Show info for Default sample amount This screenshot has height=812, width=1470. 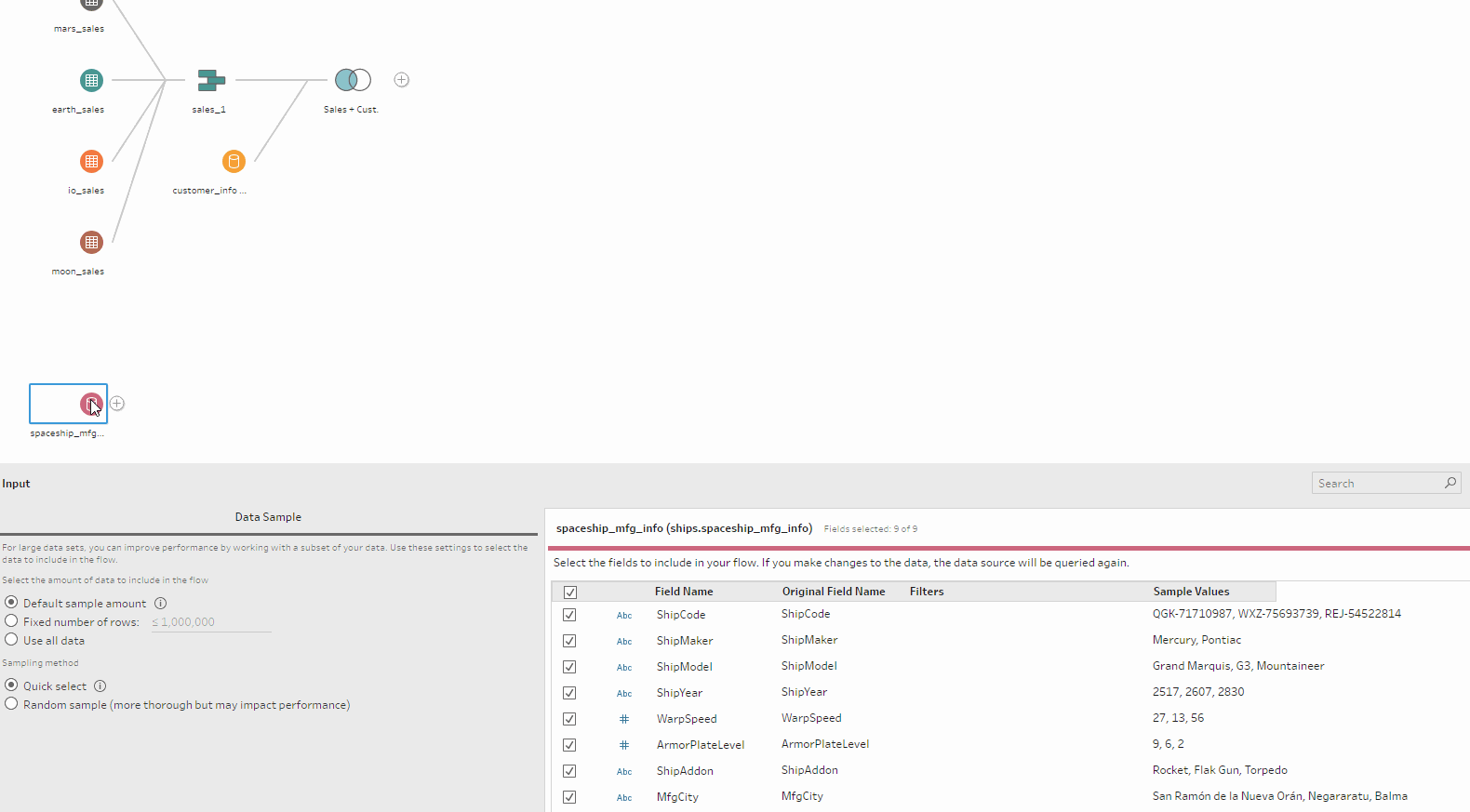coord(160,603)
